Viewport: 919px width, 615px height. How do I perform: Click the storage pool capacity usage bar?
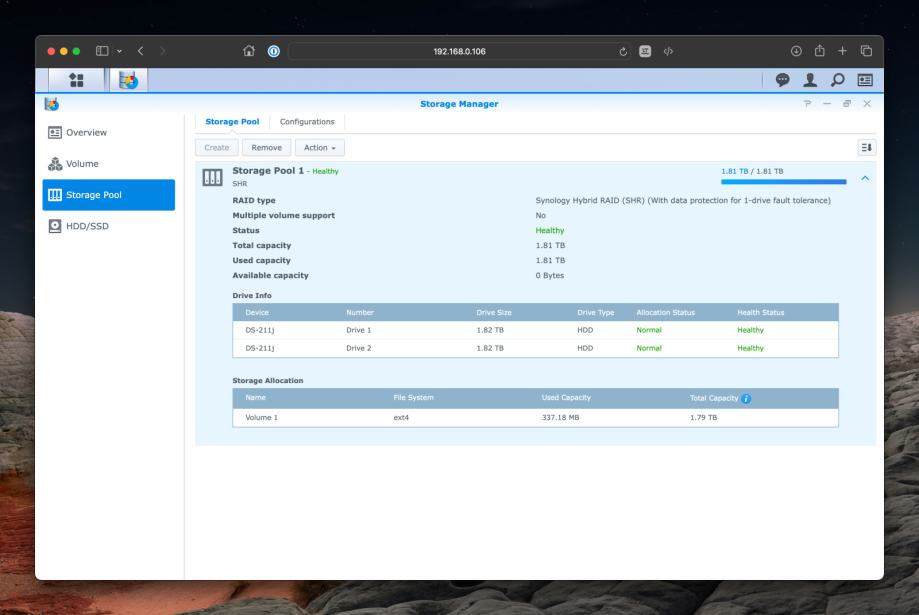[x=783, y=182]
